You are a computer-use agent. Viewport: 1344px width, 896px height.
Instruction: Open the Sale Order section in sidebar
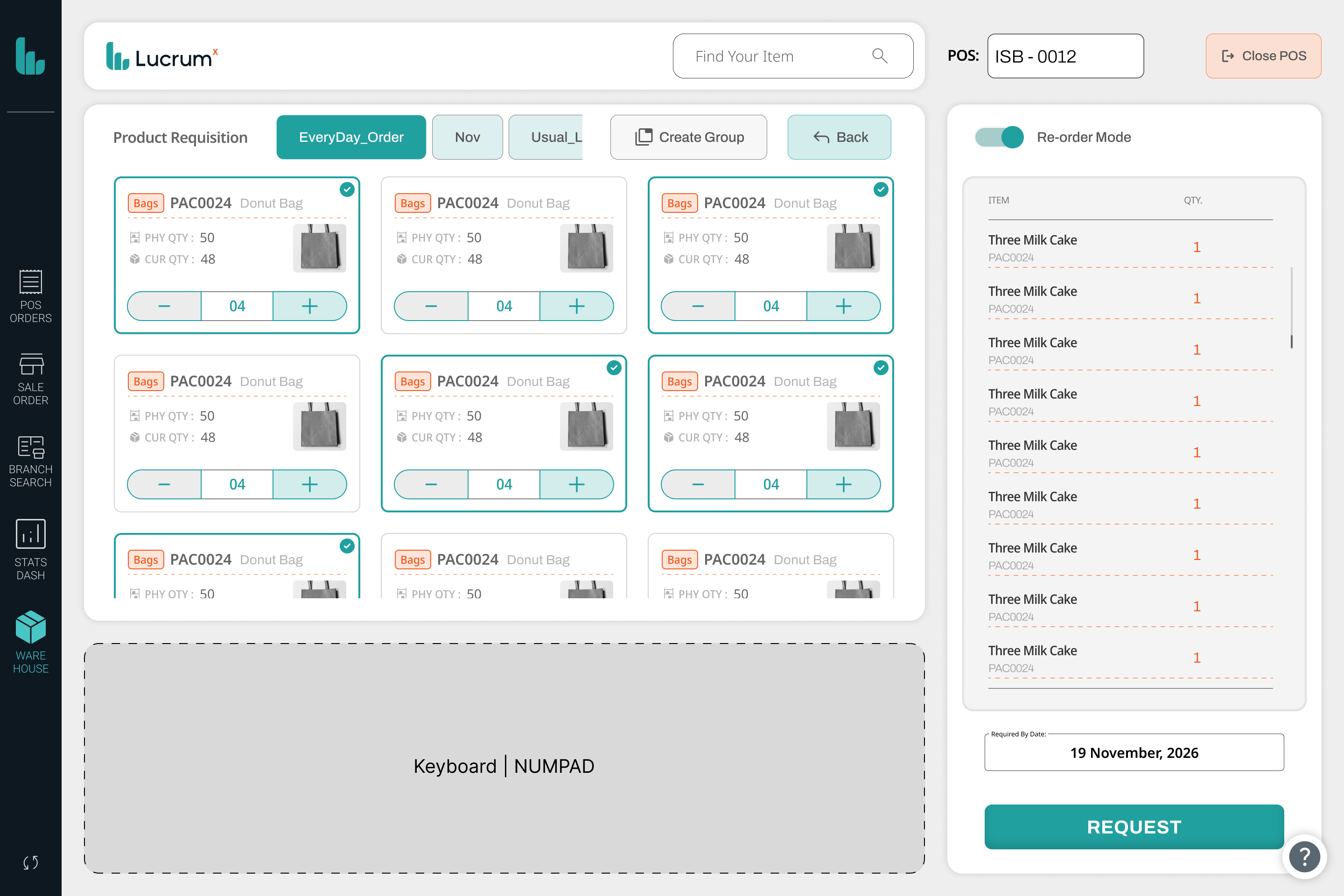[31, 379]
